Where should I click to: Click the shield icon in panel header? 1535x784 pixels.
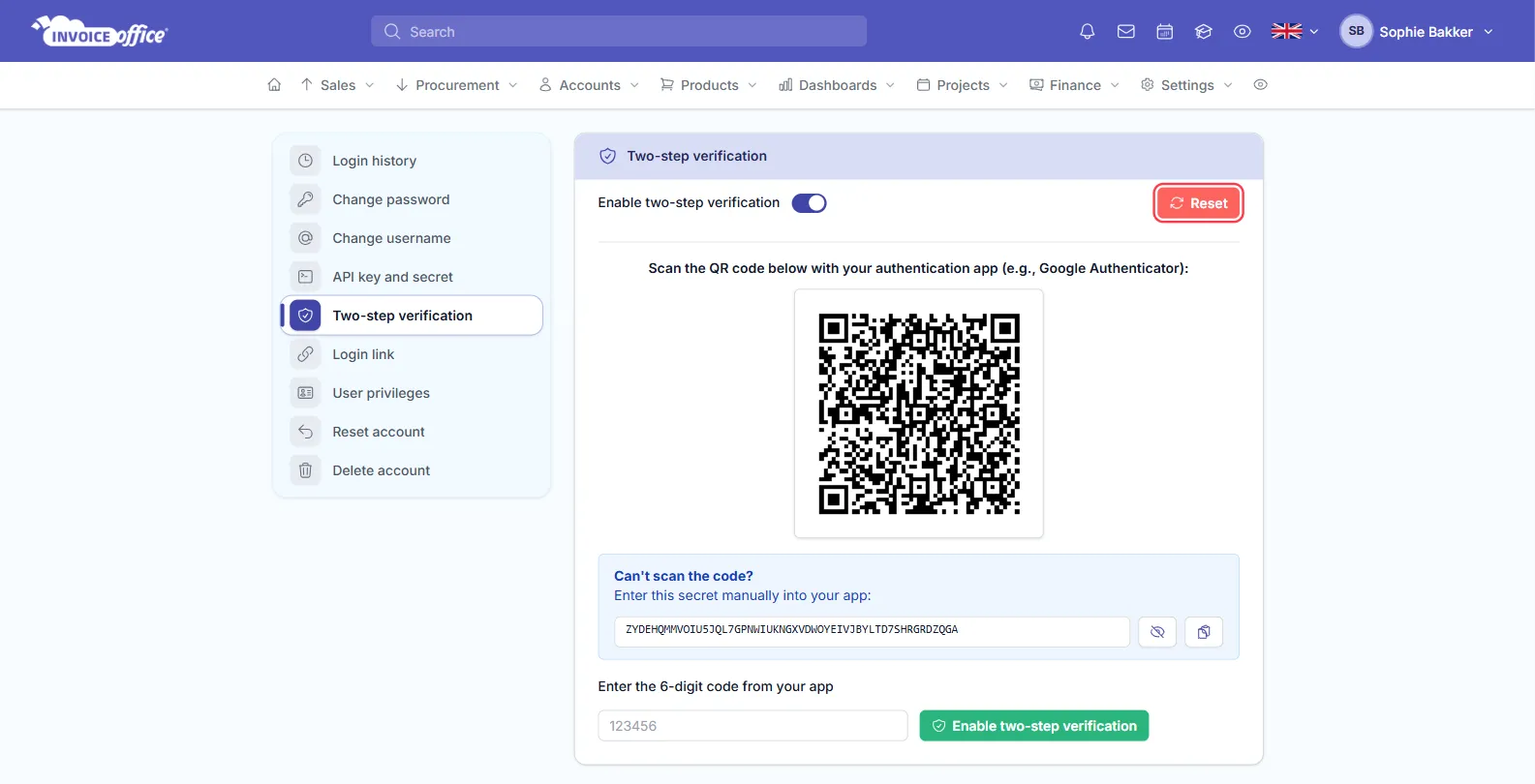point(608,156)
